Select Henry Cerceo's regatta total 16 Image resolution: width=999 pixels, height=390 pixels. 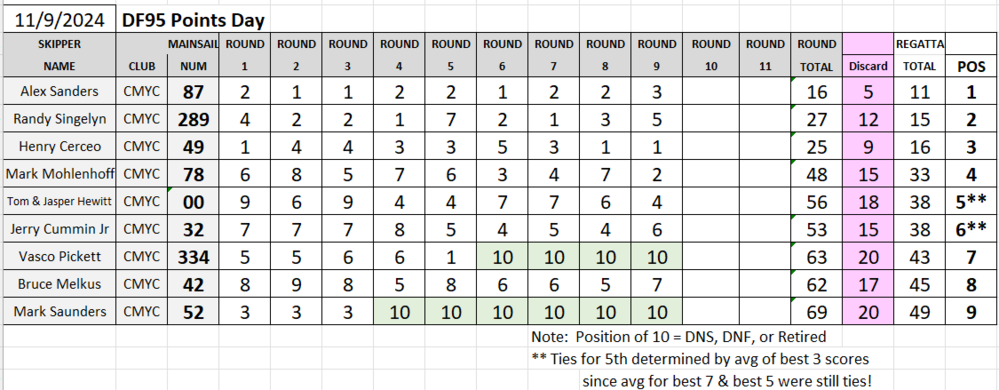pos(919,147)
